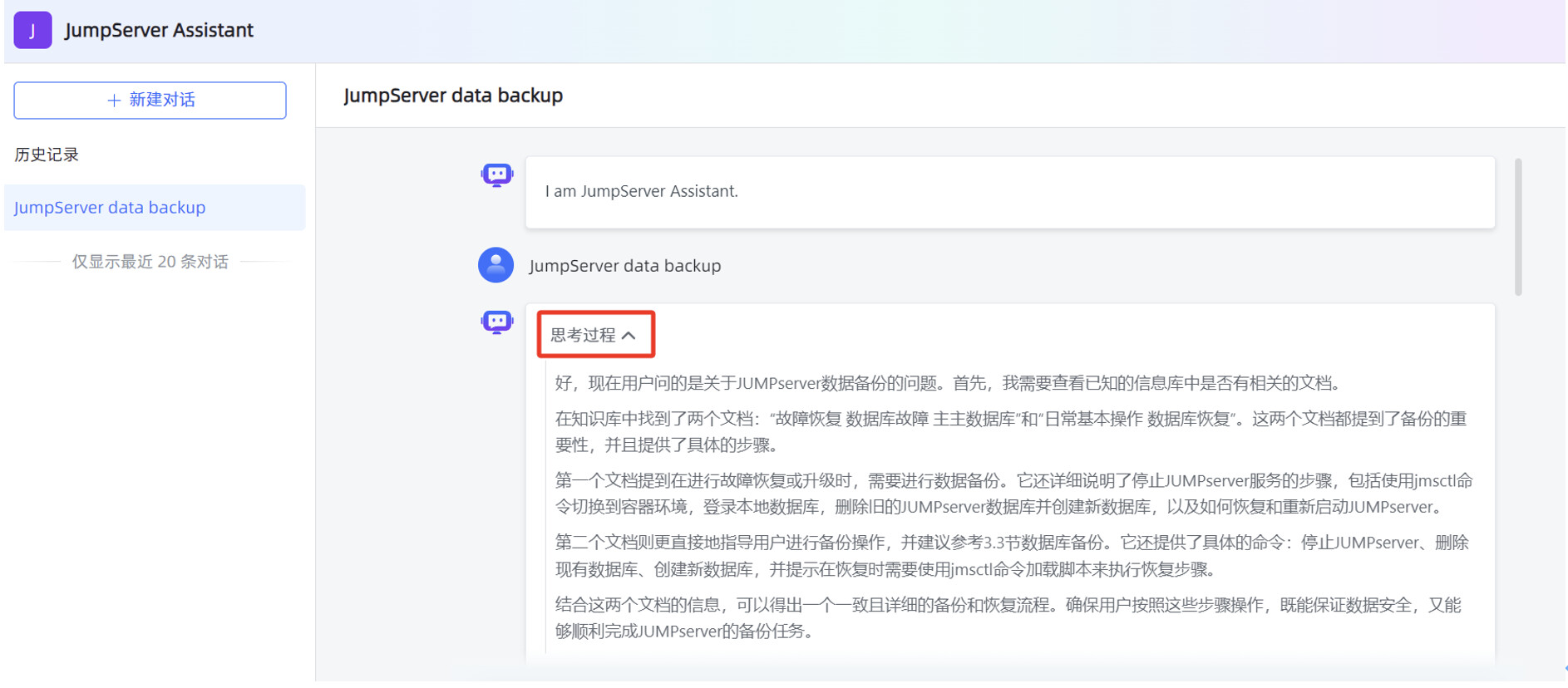Click the bot avatar beside the greeting message

pos(496,175)
